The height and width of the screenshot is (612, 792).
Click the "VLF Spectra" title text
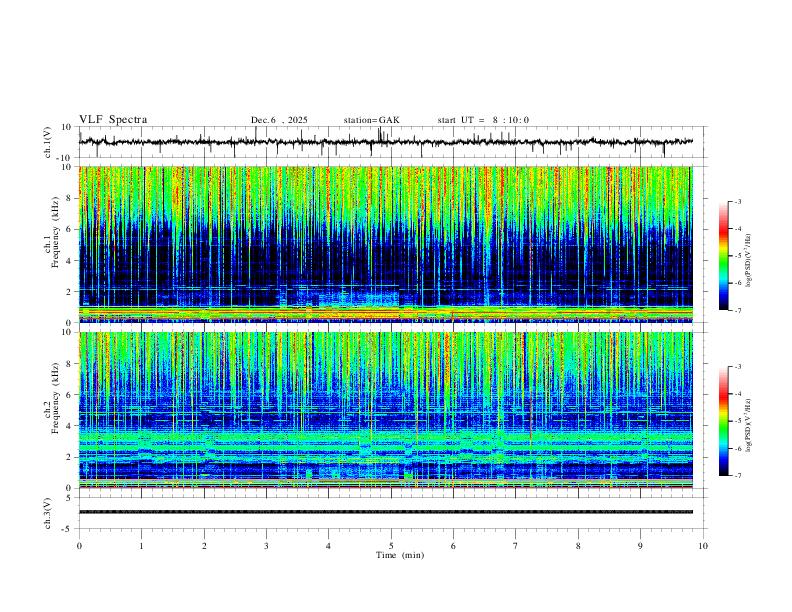click(113, 120)
